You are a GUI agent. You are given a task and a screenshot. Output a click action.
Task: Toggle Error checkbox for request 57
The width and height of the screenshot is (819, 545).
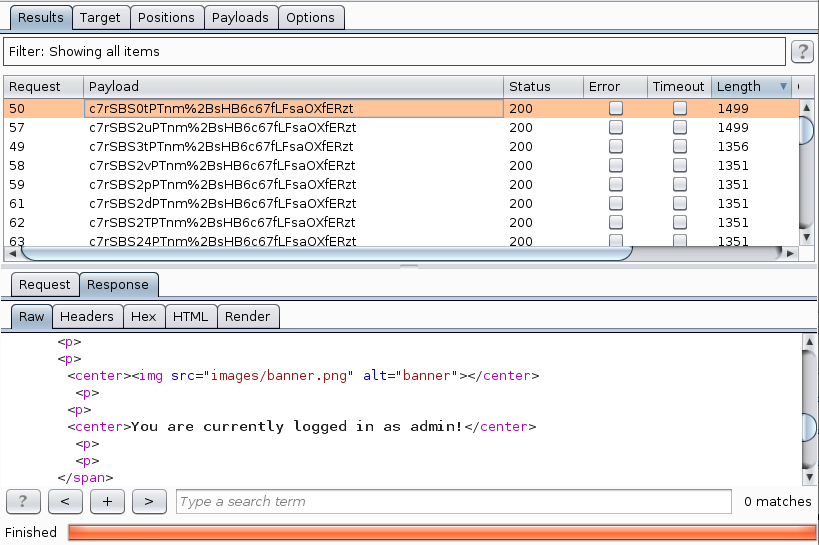pyautogui.click(x=616, y=127)
